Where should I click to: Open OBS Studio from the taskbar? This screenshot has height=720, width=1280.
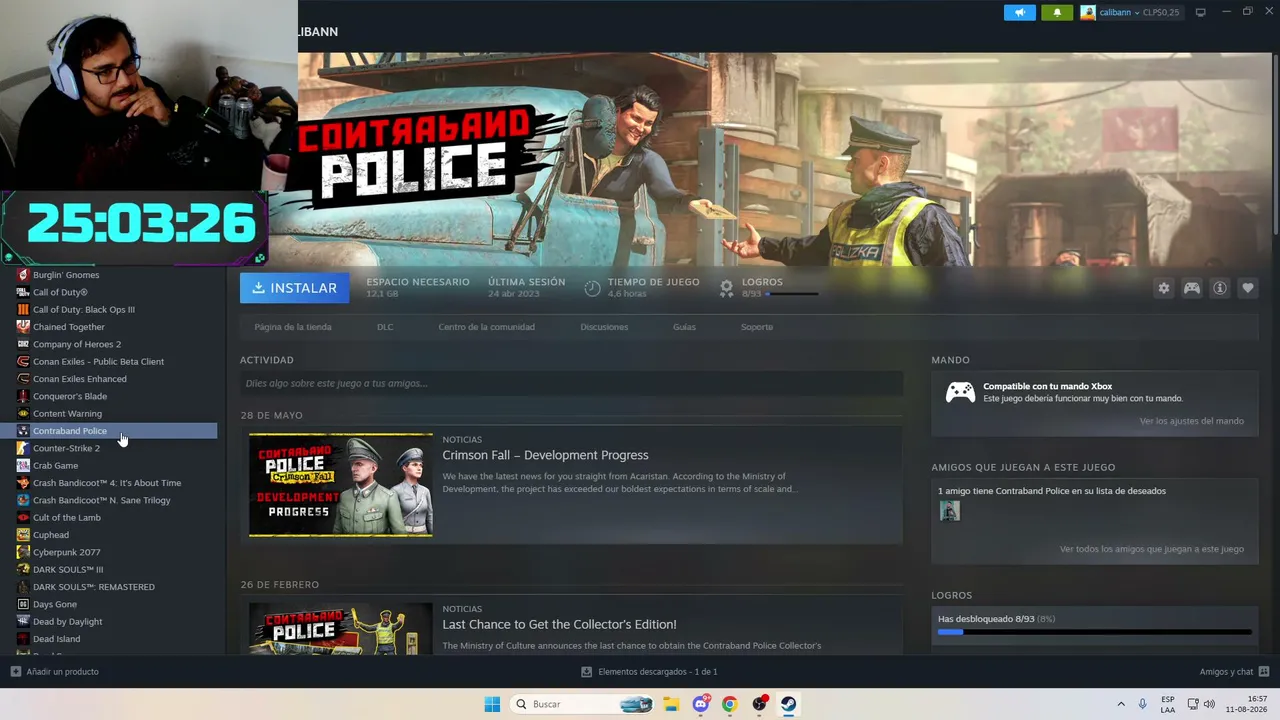coord(760,704)
